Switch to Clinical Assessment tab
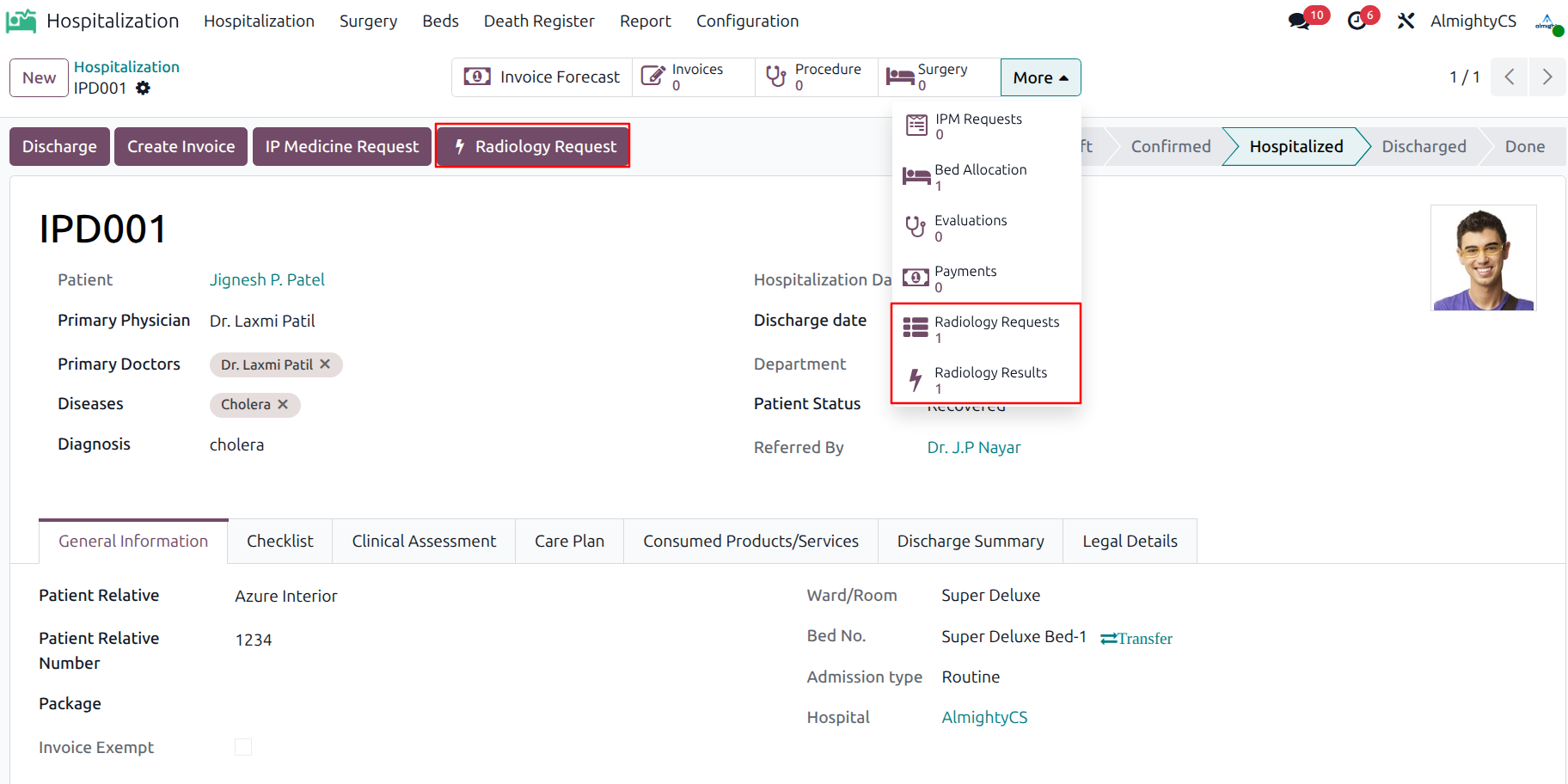 click(x=424, y=542)
